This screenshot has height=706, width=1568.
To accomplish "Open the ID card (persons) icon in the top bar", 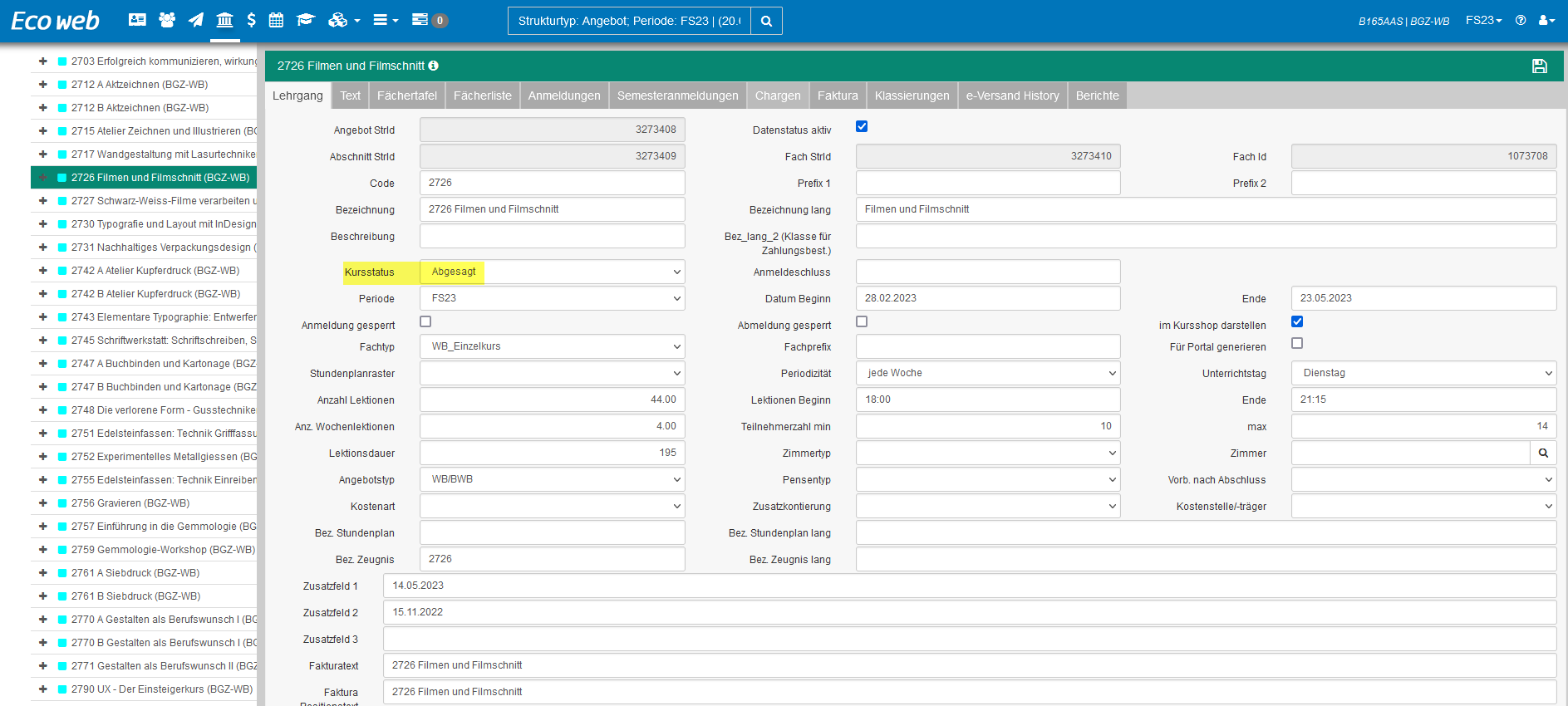I will (137, 20).
